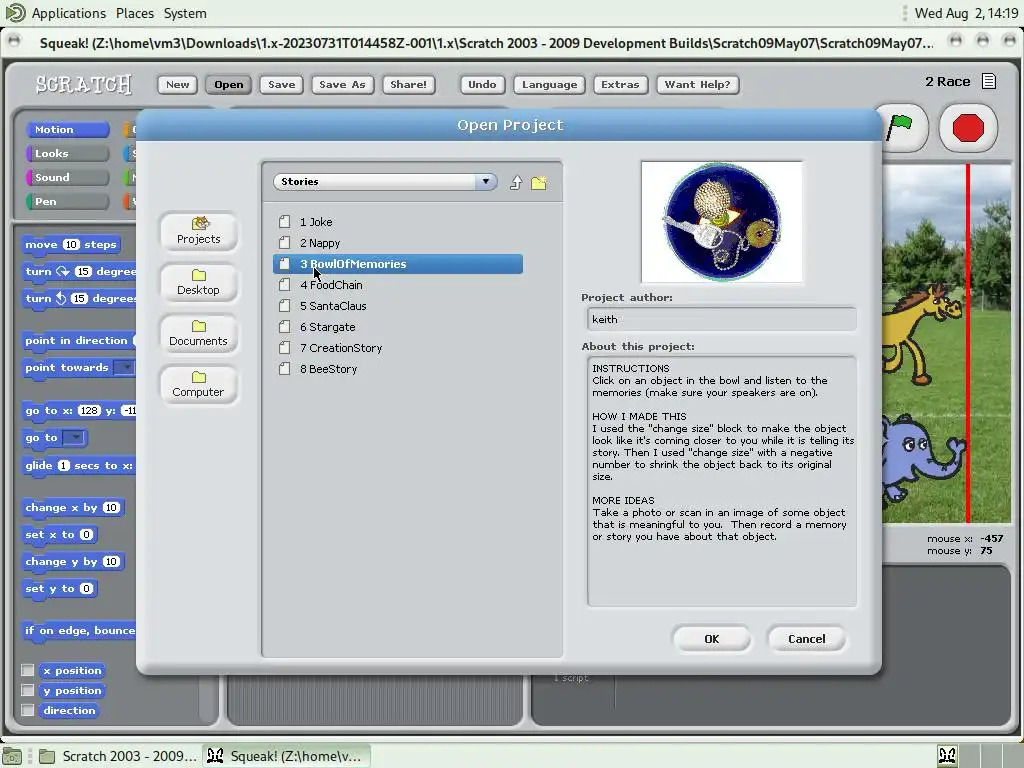Screen dimensions: 1024x768
Task: Open the Documents shortcut folder
Action: (199, 333)
